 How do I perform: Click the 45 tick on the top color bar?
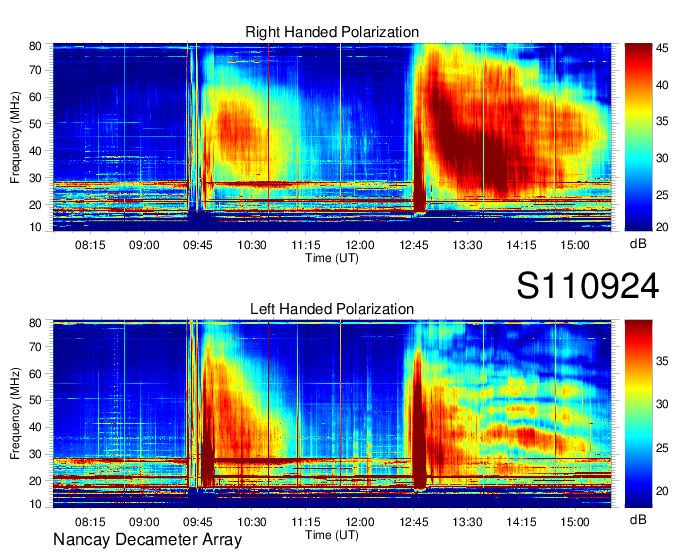coord(662,48)
